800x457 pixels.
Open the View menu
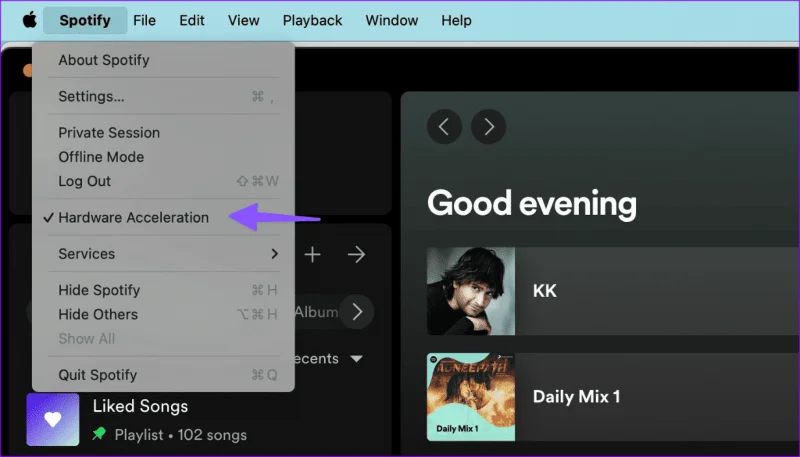coord(243,20)
